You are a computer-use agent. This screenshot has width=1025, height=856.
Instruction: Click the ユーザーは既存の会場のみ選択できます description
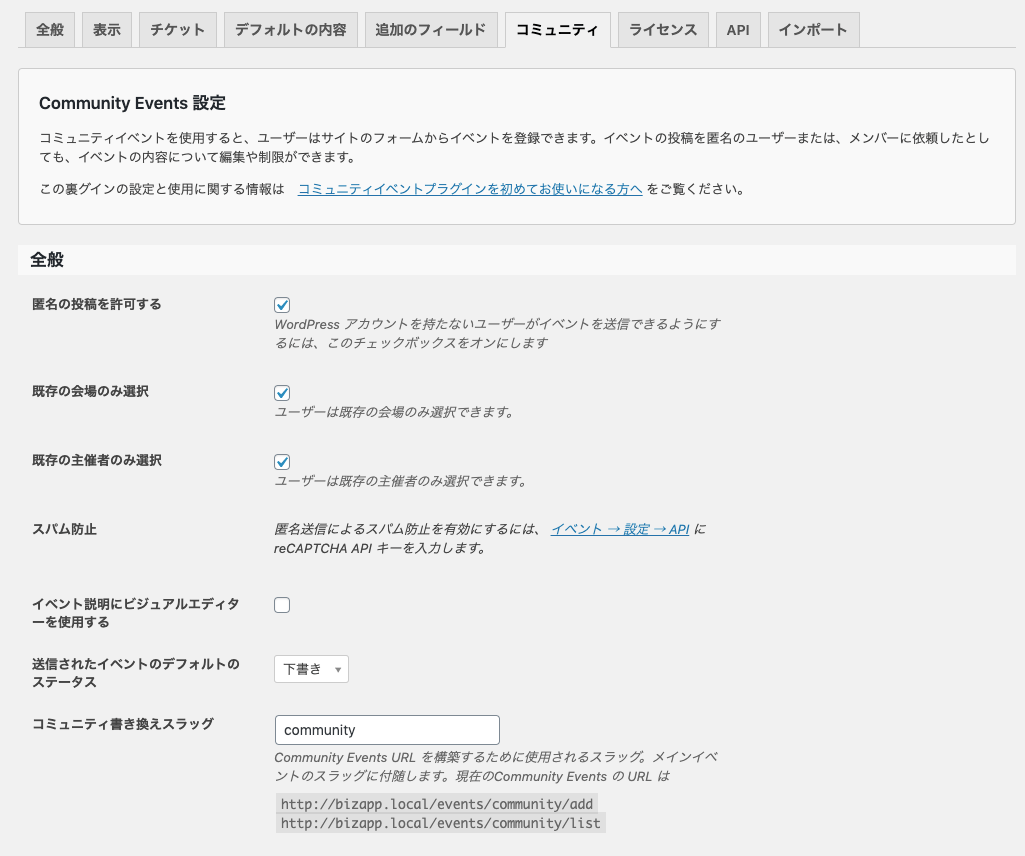pyautogui.click(x=394, y=412)
